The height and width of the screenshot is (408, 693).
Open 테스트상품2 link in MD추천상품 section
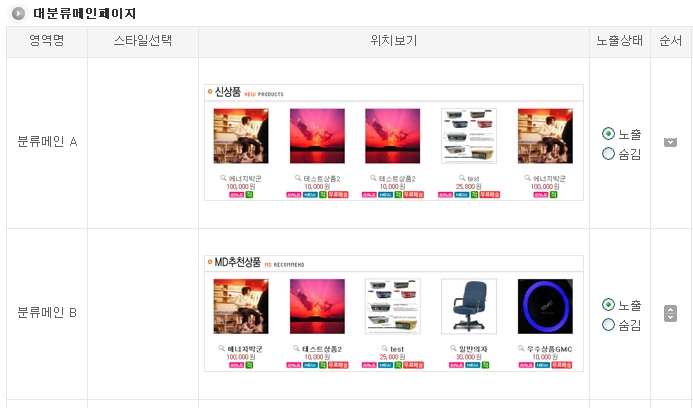pos(322,349)
